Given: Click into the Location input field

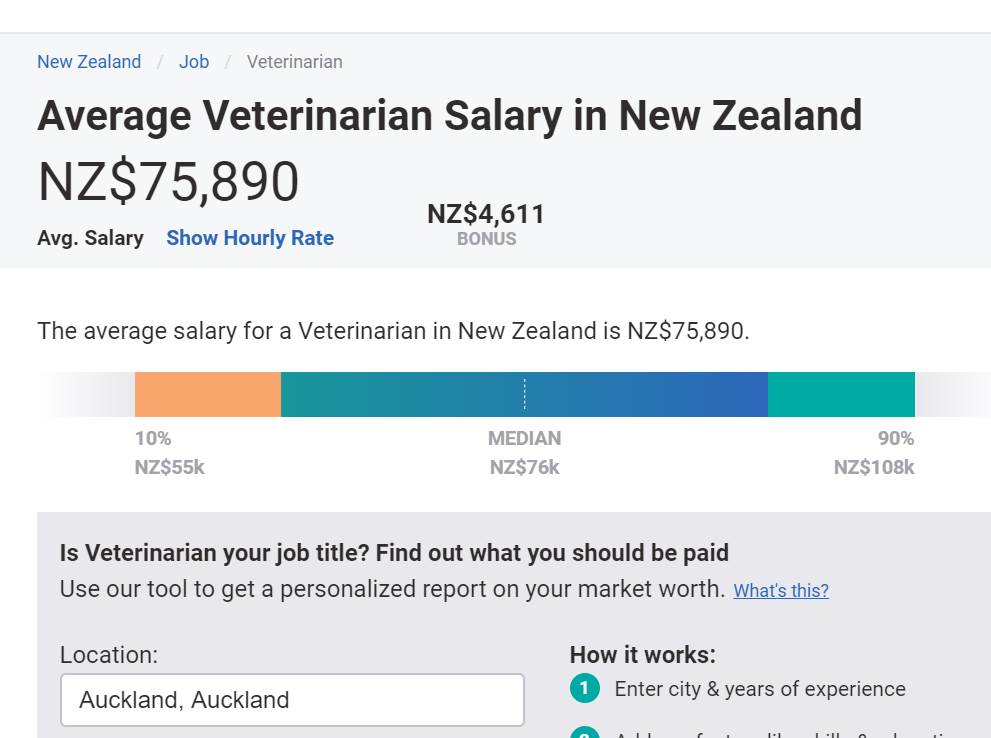Looking at the screenshot, I should tap(292, 700).
